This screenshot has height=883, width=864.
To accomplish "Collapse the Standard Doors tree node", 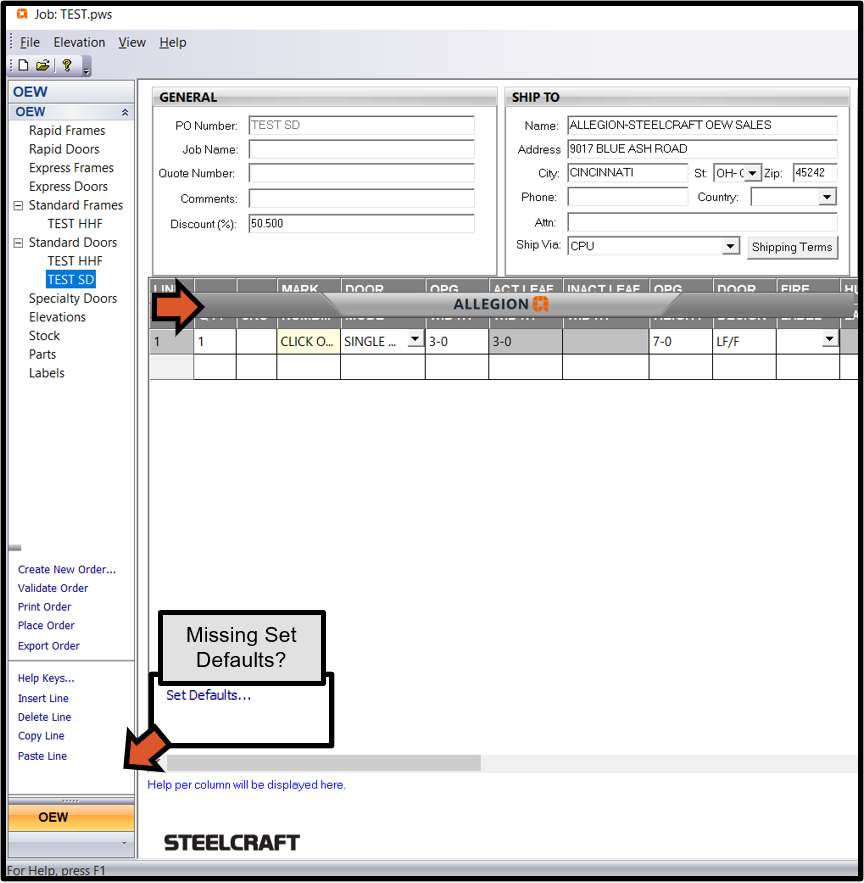I will [x=19, y=243].
